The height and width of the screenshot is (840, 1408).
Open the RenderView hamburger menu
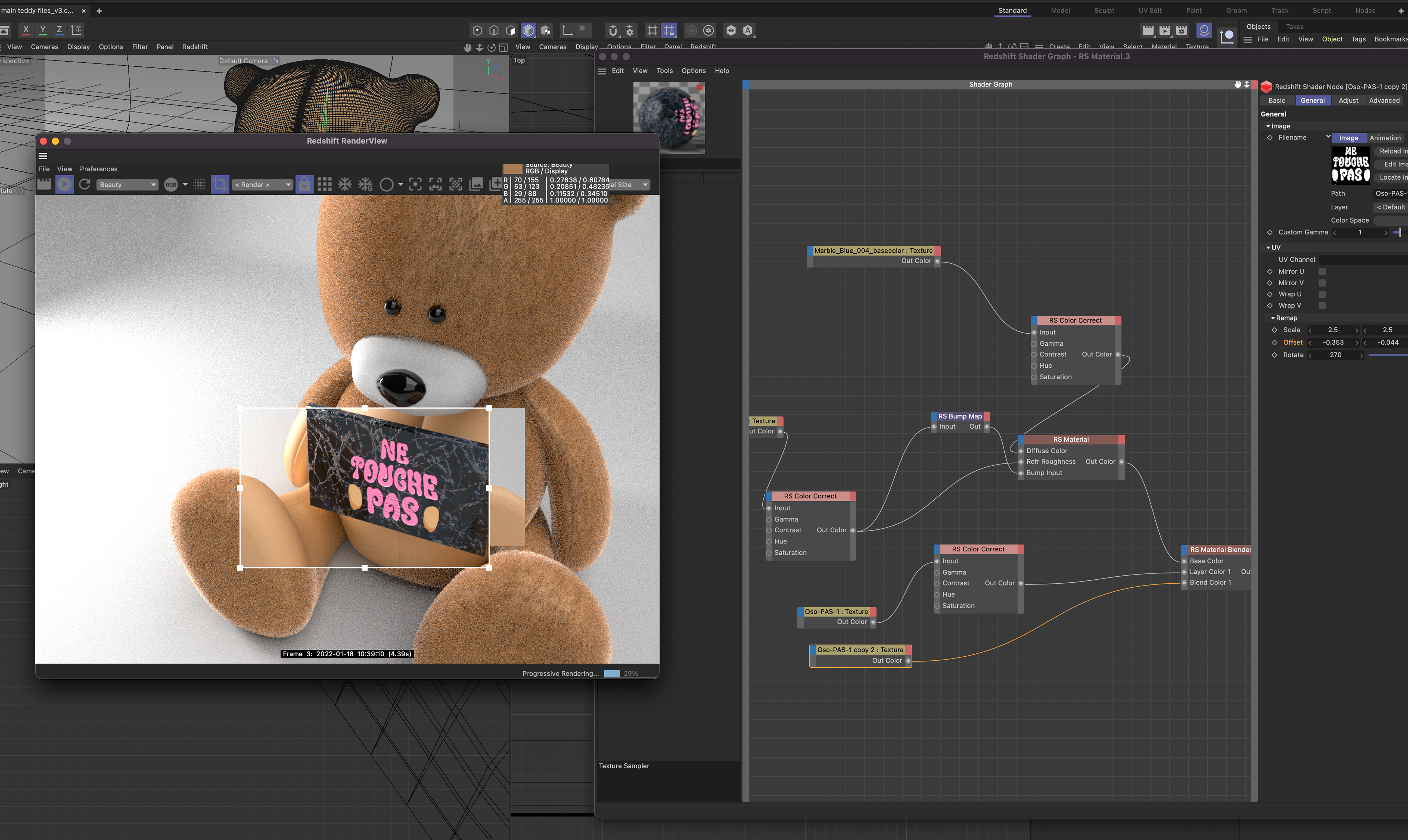tap(43, 156)
